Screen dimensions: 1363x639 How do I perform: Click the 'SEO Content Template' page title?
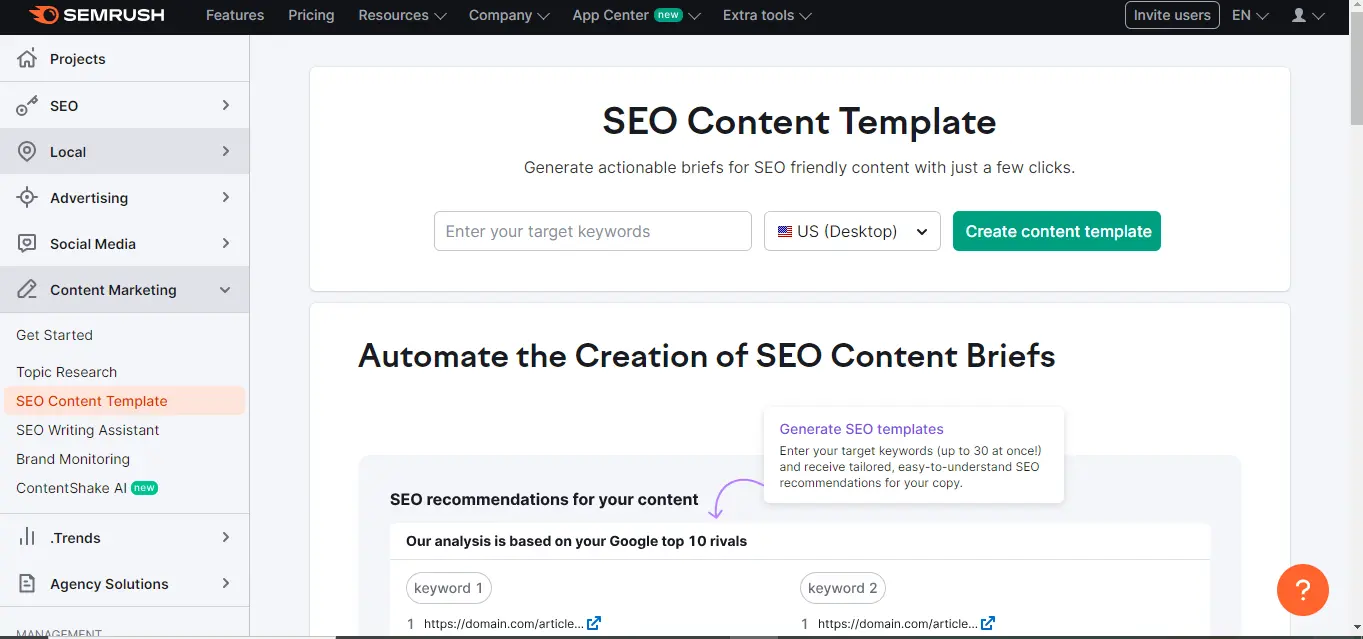799,121
